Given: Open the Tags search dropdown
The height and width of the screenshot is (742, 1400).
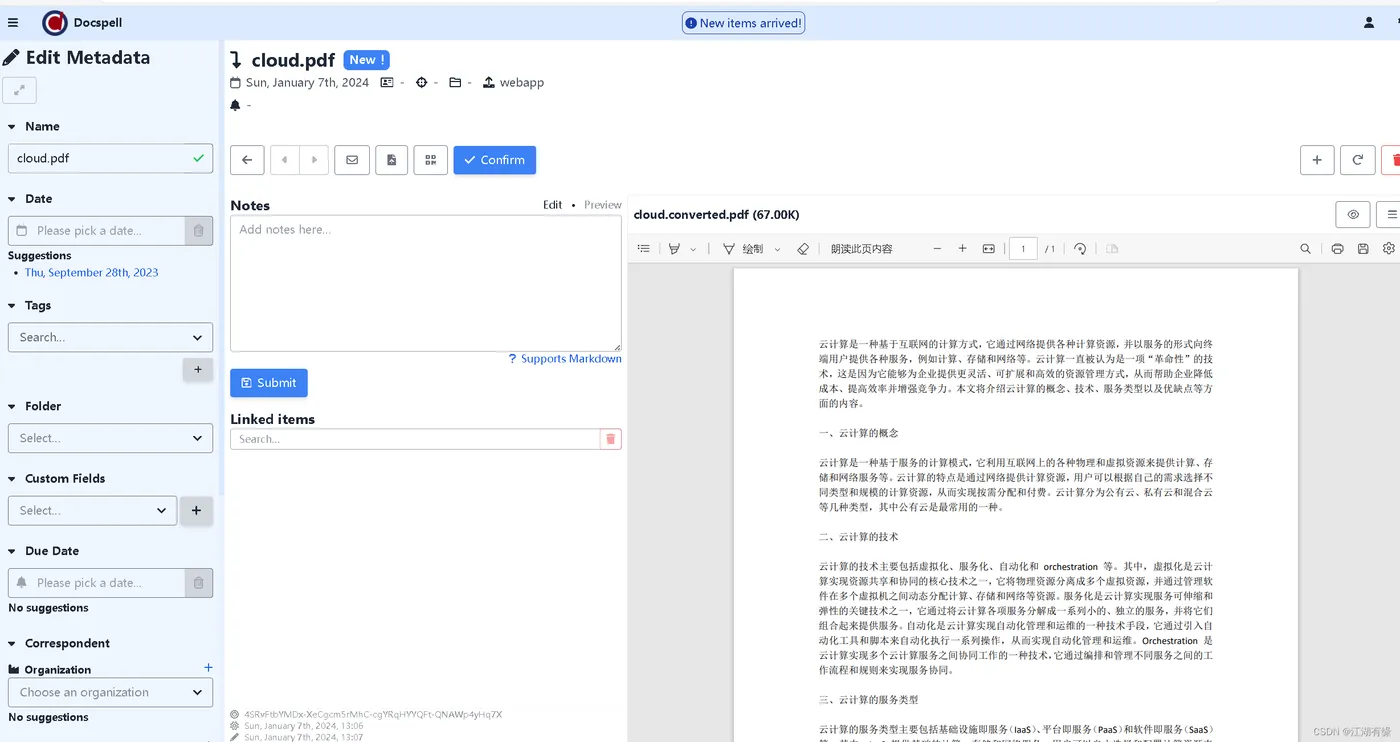Looking at the screenshot, I should (110, 337).
